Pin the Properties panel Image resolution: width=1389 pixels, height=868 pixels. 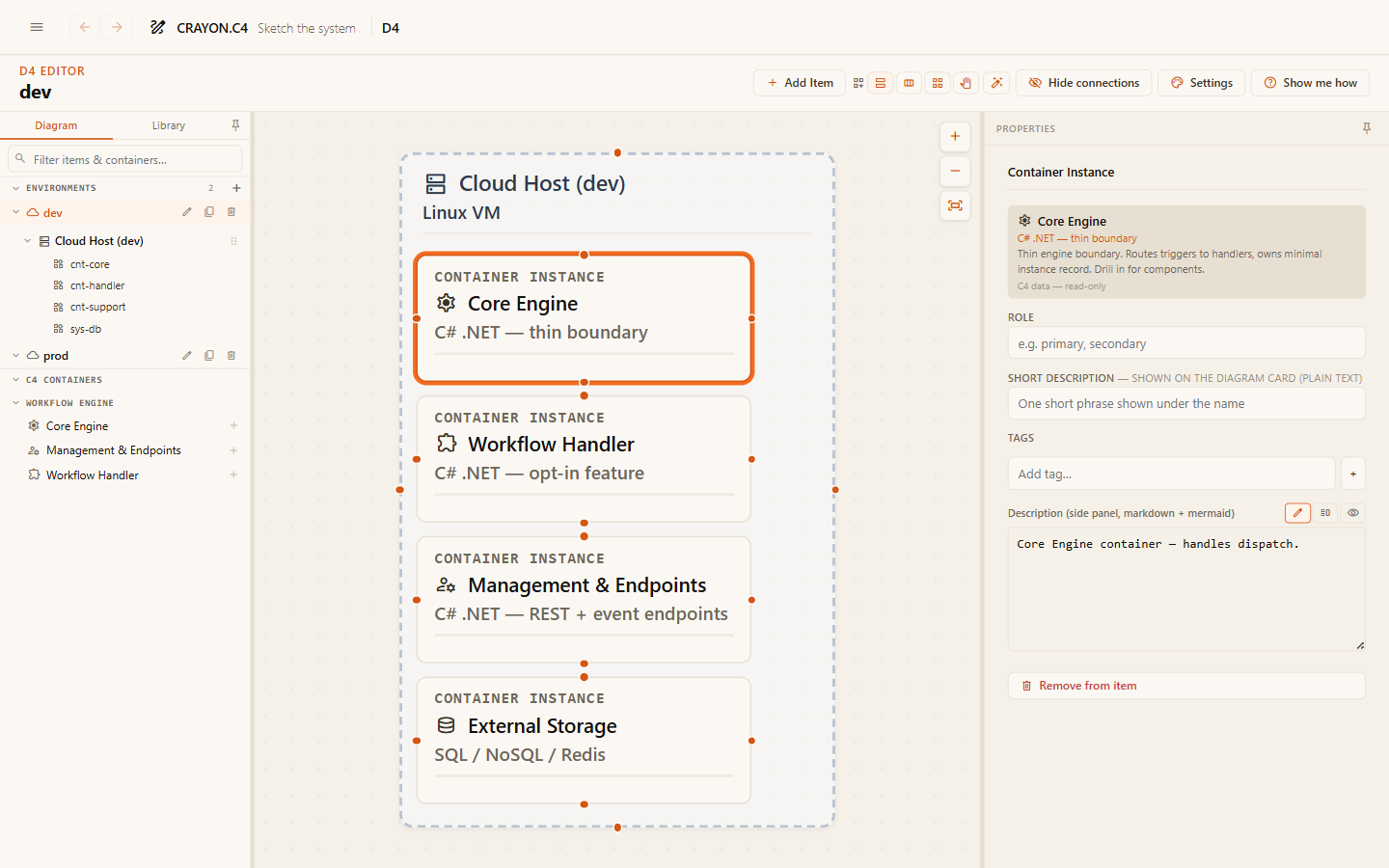click(x=1367, y=128)
